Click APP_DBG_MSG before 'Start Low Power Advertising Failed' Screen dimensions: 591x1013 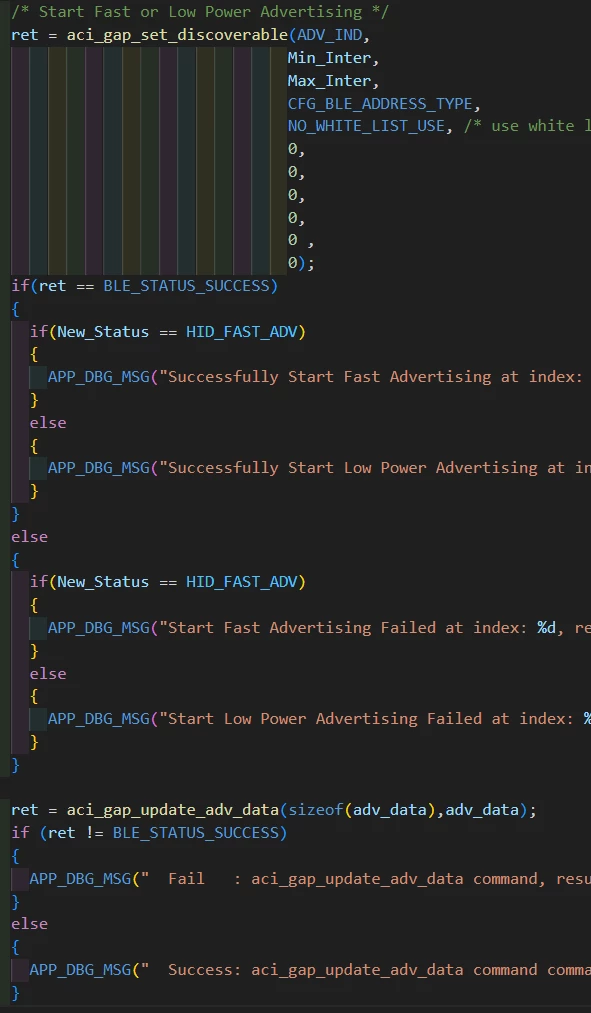(x=99, y=718)
